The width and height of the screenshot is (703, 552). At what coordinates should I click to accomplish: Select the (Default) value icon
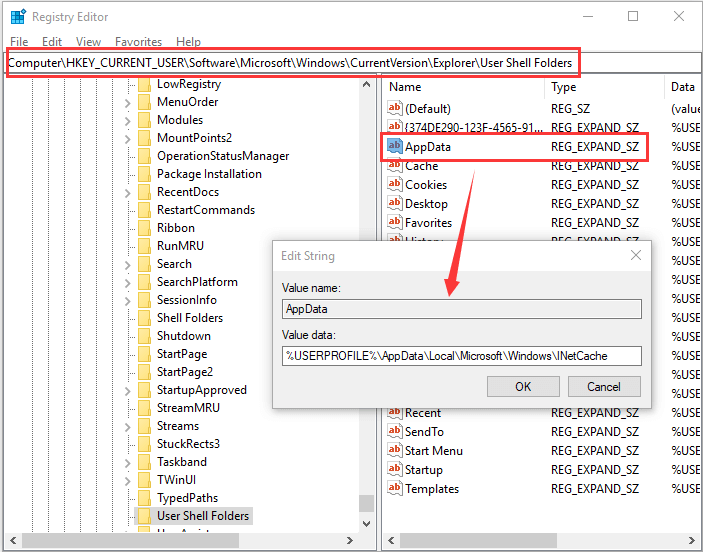click(x=395, y=108)
